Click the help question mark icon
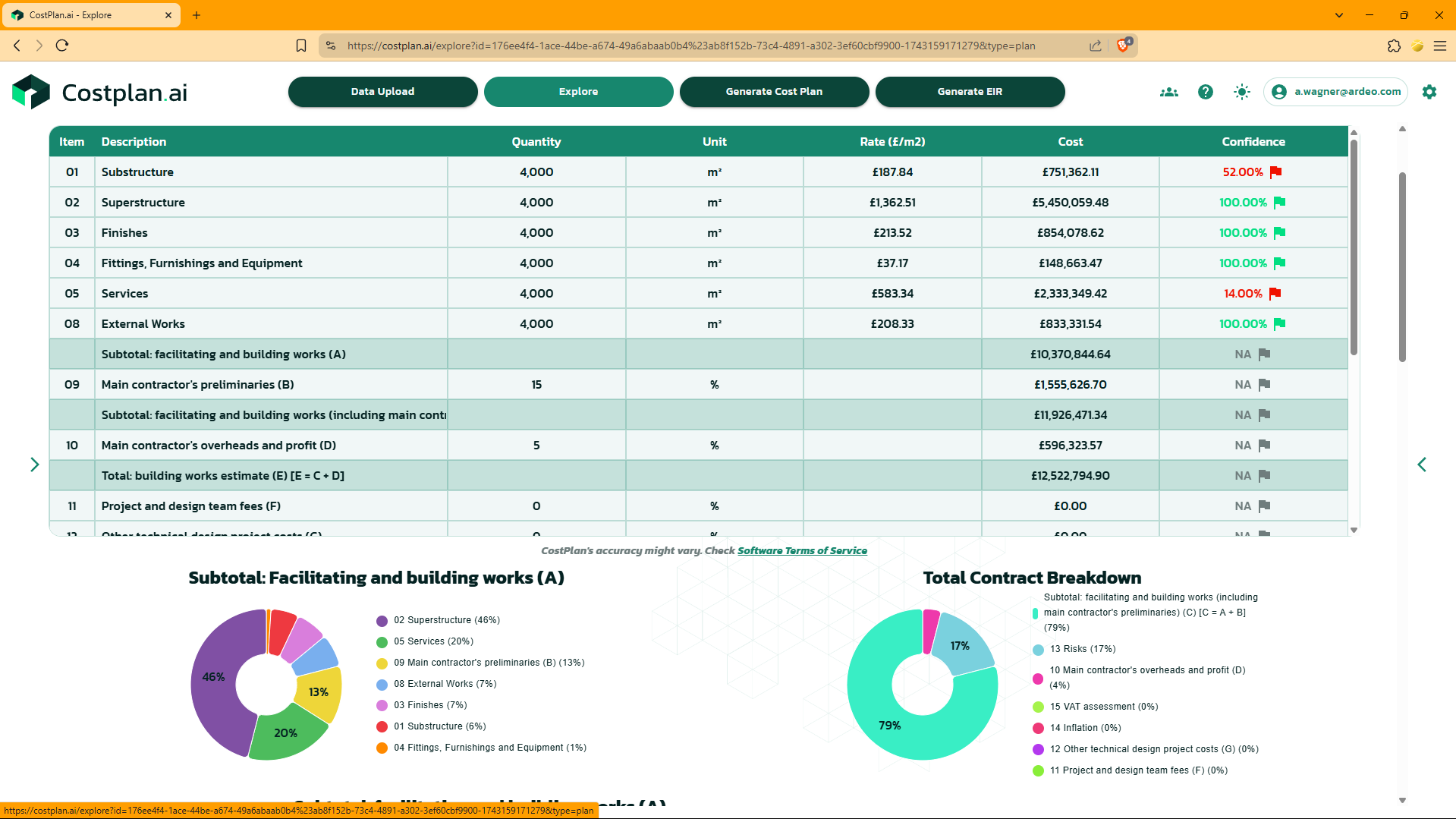 (1205, 92)
